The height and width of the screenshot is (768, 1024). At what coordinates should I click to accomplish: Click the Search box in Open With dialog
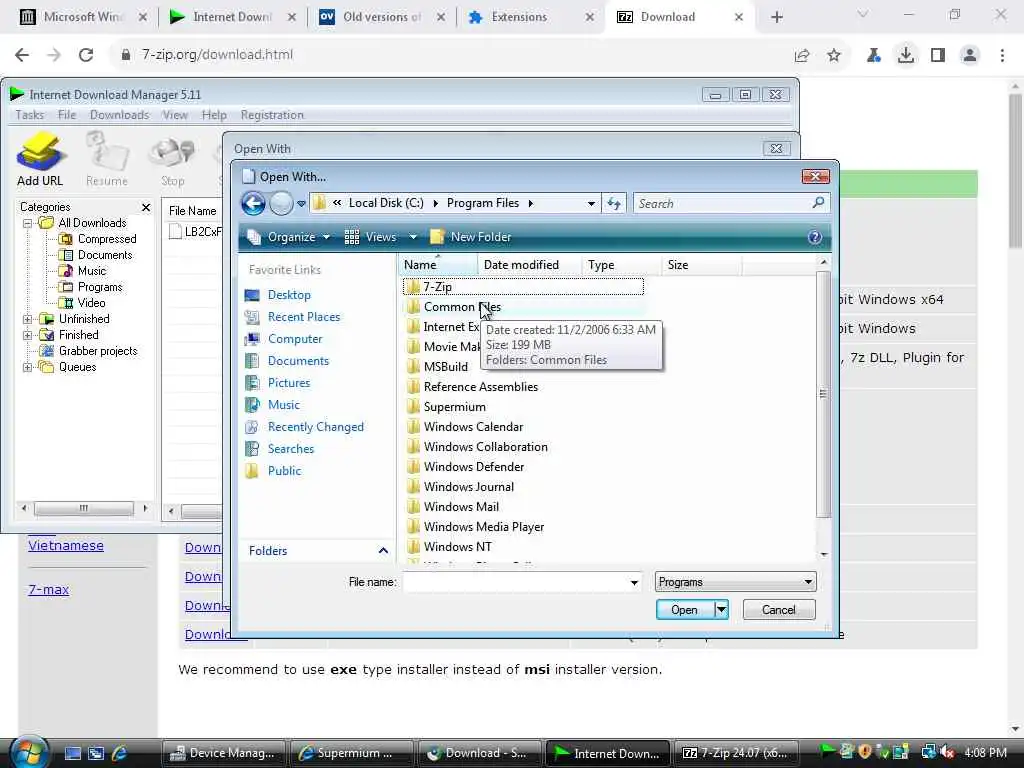723,204
